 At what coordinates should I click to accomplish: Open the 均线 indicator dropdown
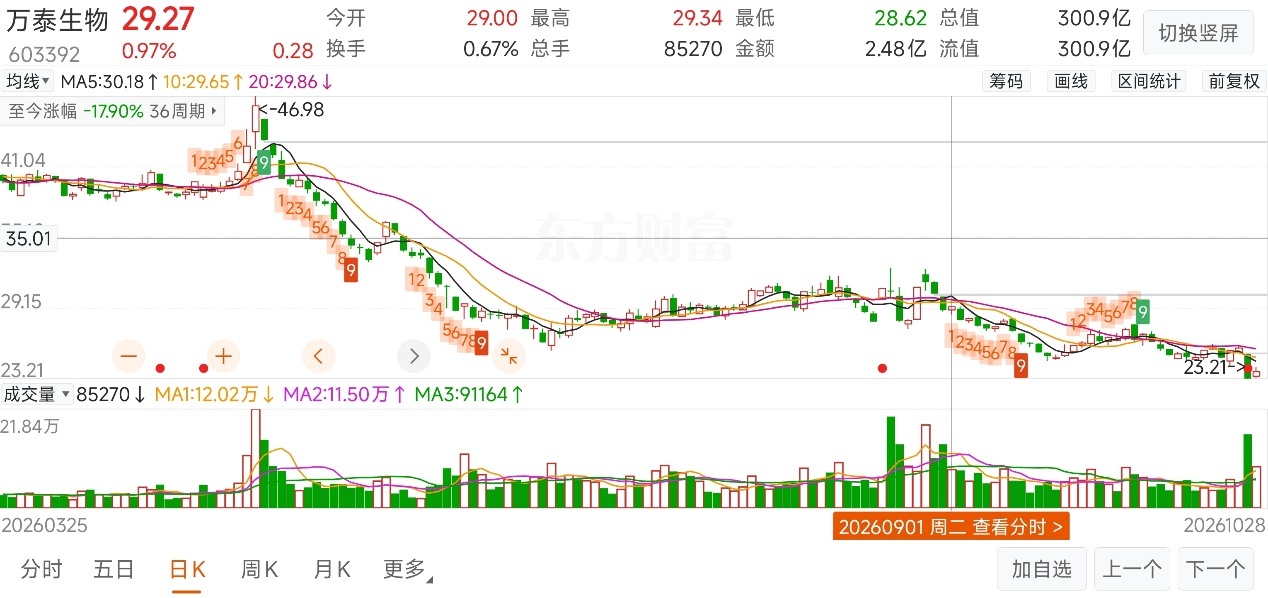click(29, 81)
